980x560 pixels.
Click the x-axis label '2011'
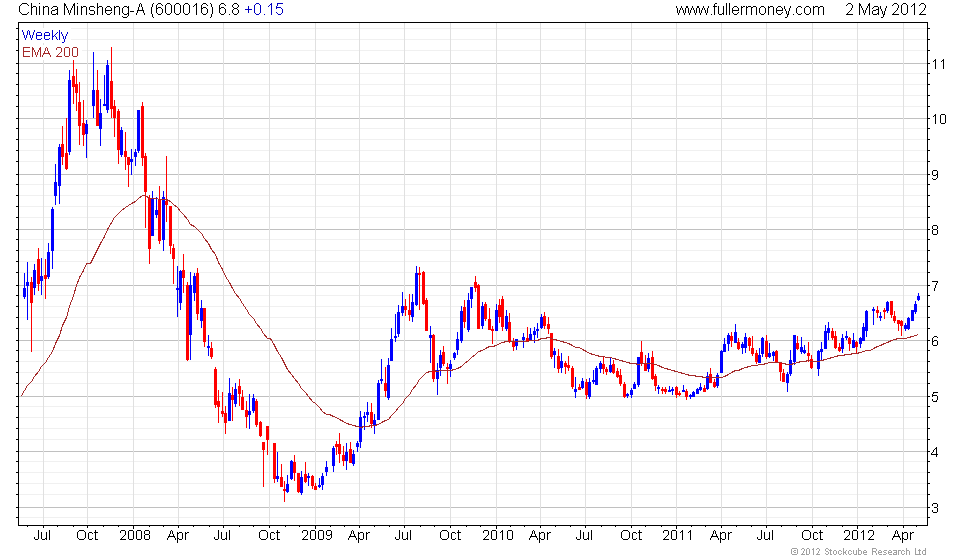click(x=678, y=535)
